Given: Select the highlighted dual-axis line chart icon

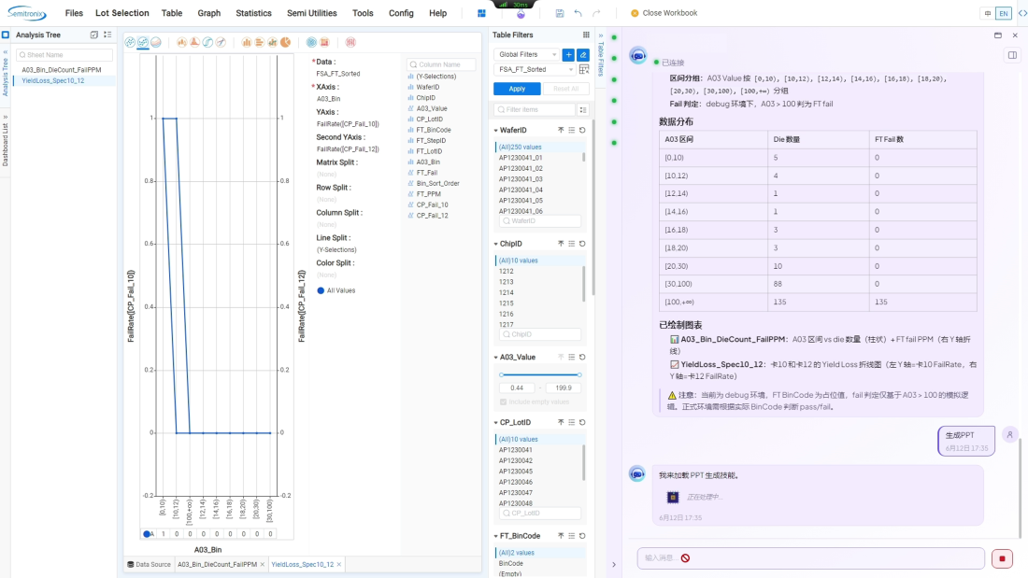Looking at the screenshot, I should pyautogui.click(x=143, y=43).
